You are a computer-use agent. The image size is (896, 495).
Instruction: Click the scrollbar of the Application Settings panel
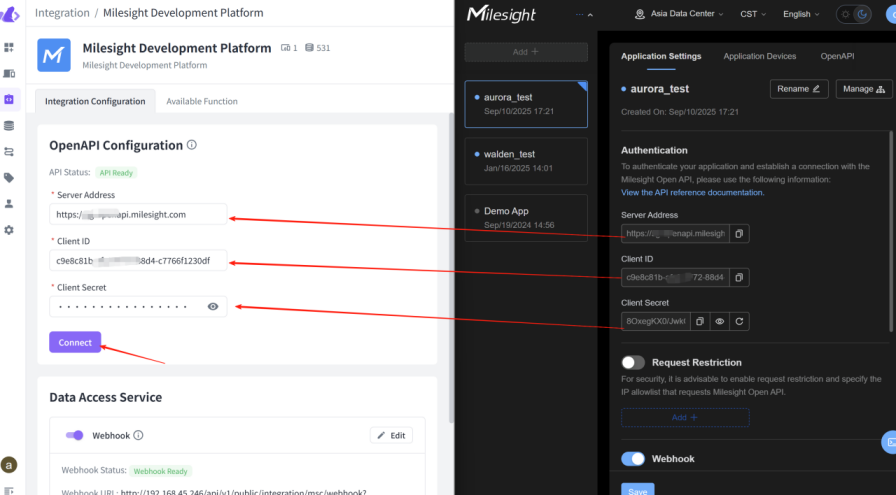891,231
